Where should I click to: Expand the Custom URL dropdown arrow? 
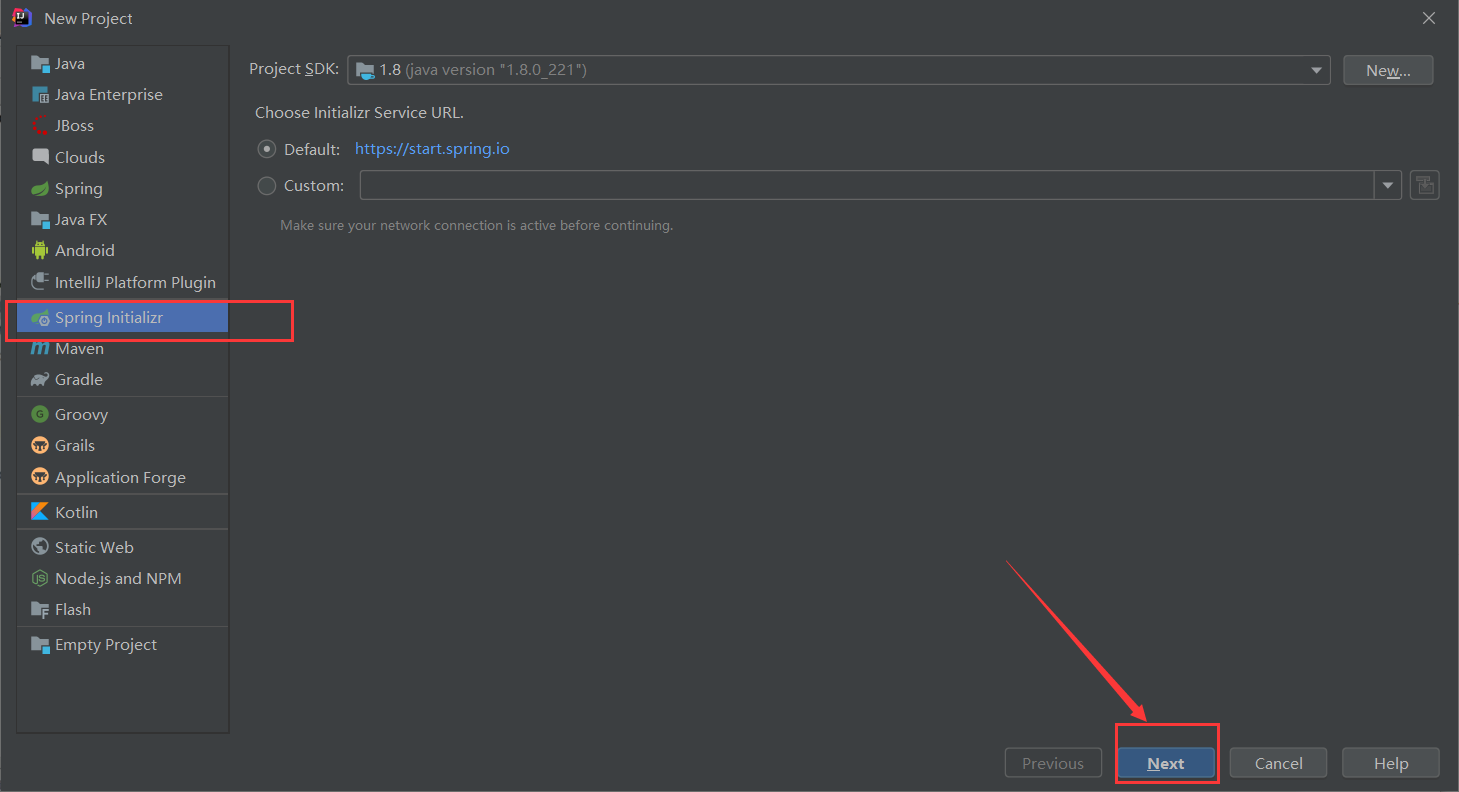pyautogui.click(x=1388, y=185)
